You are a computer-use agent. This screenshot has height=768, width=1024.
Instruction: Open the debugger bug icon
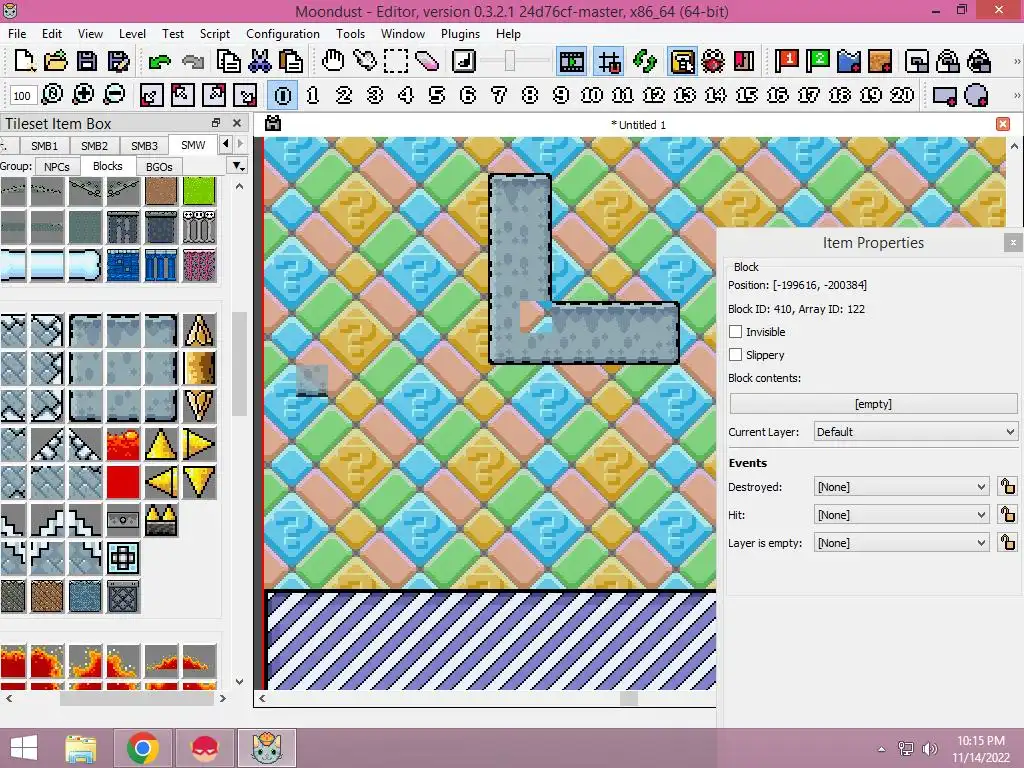click(712, 61)
